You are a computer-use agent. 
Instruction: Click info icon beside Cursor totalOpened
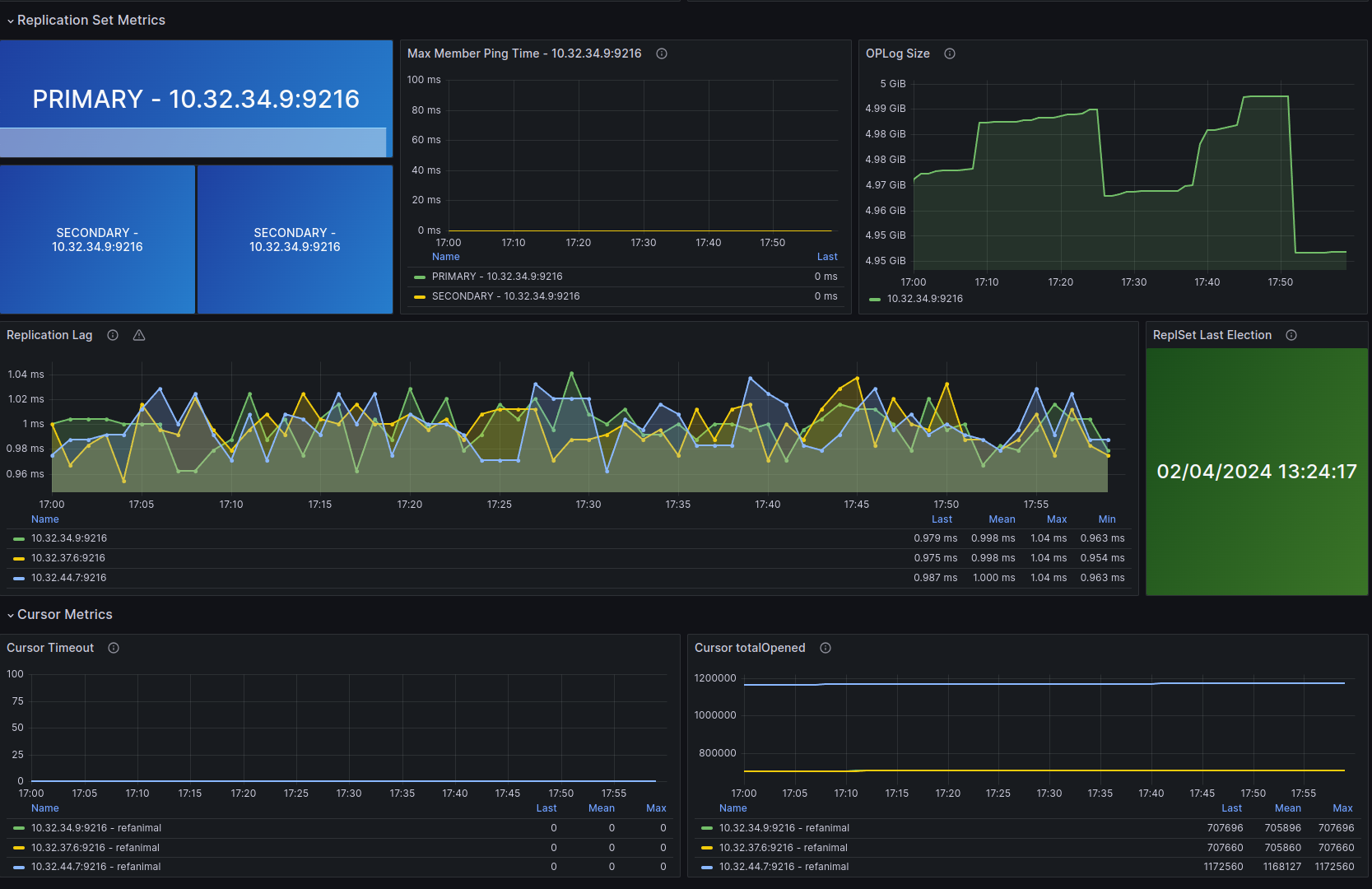(x=826, y=648)
